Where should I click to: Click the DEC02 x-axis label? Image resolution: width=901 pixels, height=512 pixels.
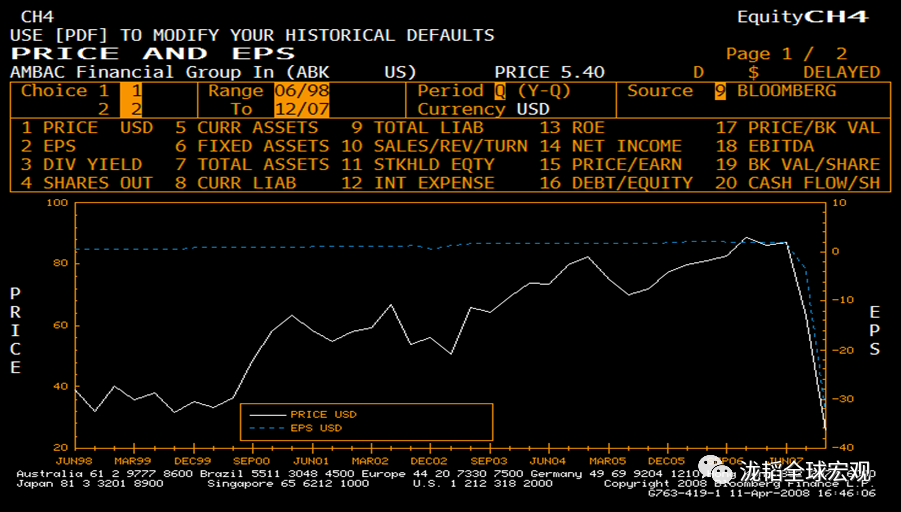(429, 461)
